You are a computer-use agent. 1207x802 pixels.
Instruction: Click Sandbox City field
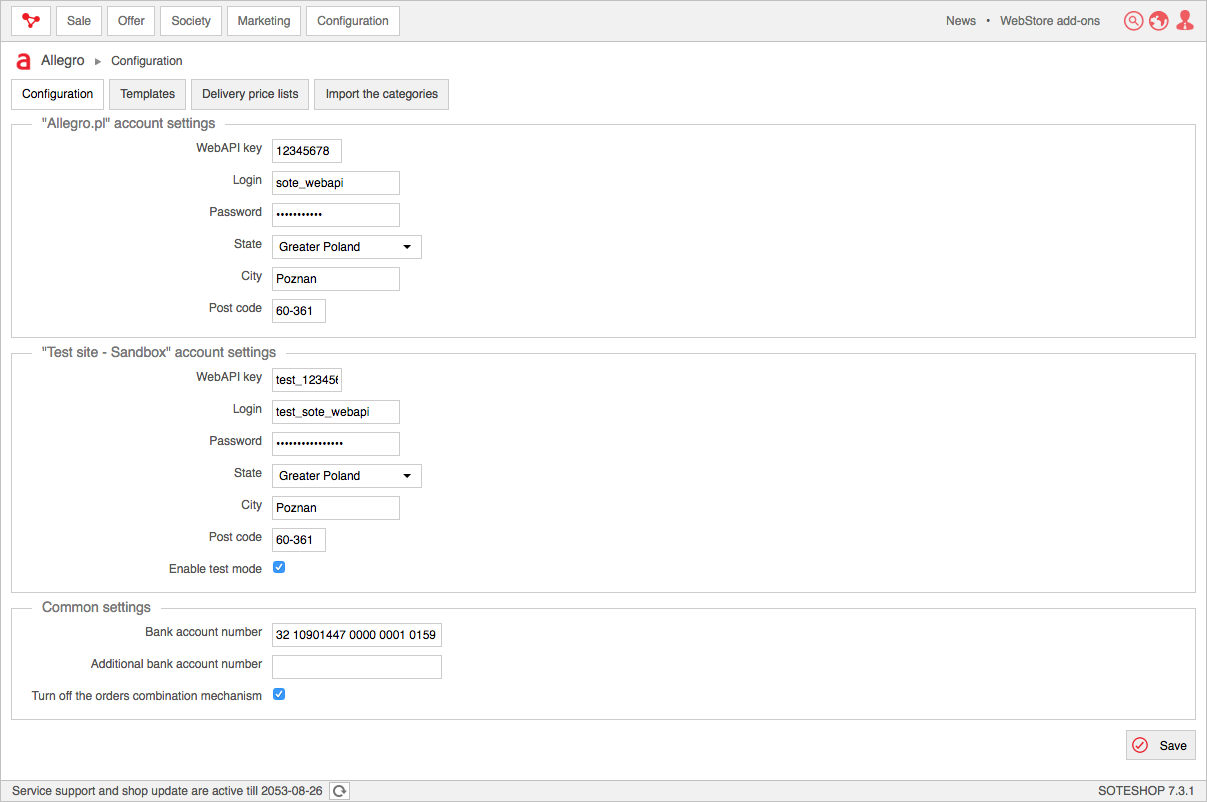[336, 508]
